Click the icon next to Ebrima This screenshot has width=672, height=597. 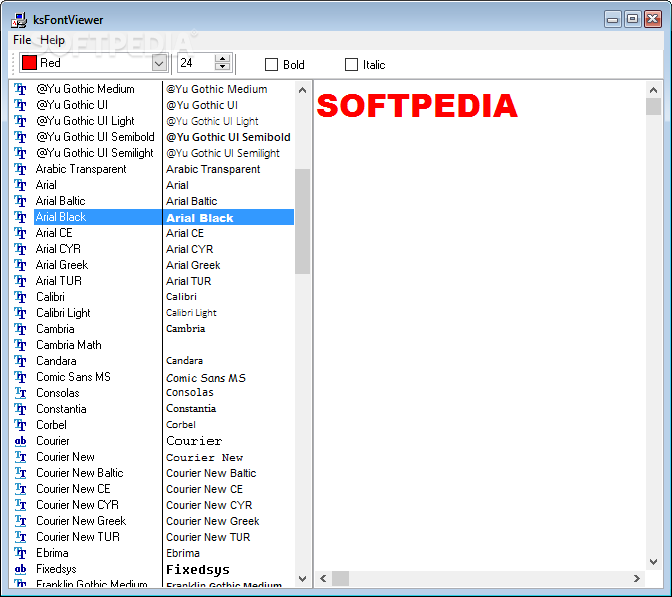20,553
